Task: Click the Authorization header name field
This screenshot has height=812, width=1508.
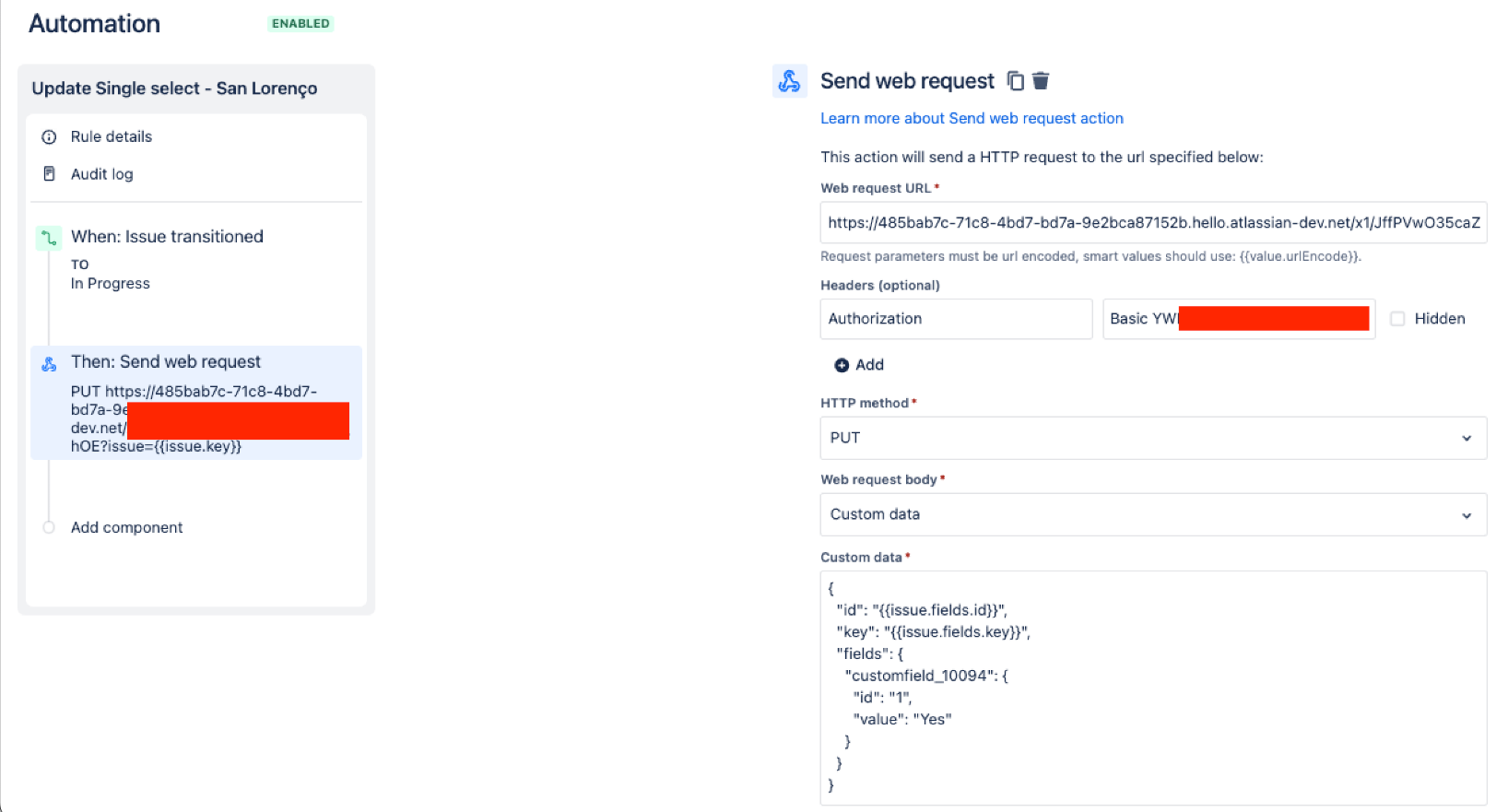Action: coord(956,319)
